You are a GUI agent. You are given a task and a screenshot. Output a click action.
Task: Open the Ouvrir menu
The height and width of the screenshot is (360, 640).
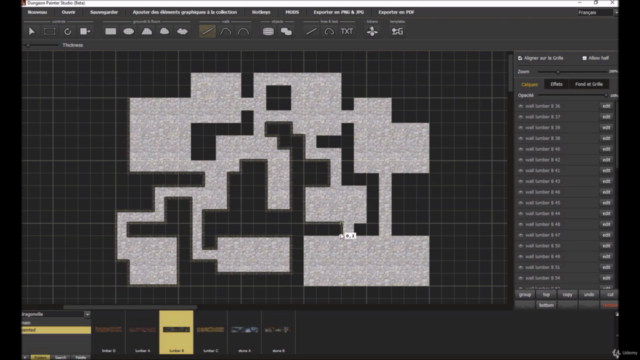pos(69,12)
